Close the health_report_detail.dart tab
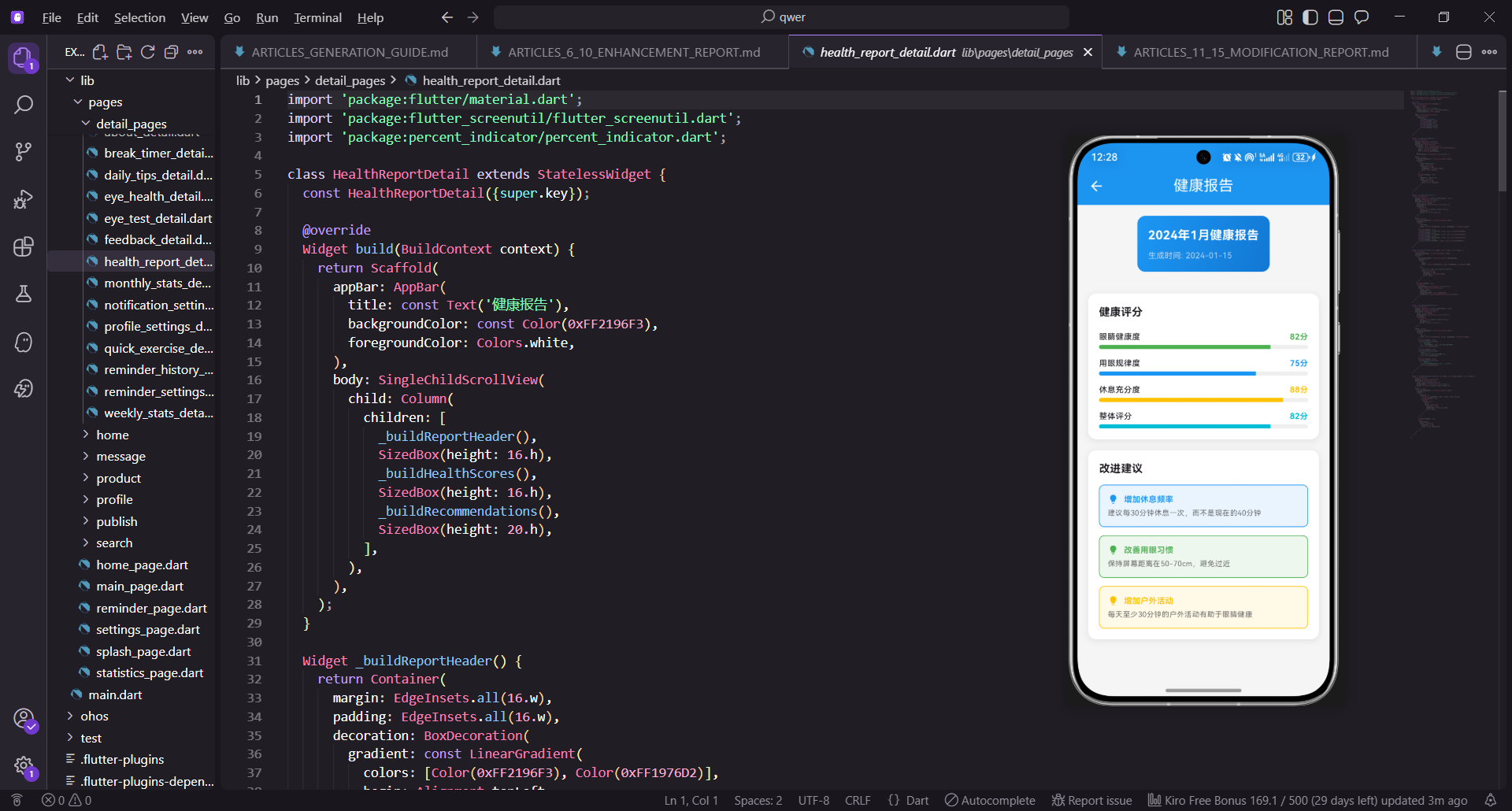1512x811 pixels. [x=1088, y=52]
